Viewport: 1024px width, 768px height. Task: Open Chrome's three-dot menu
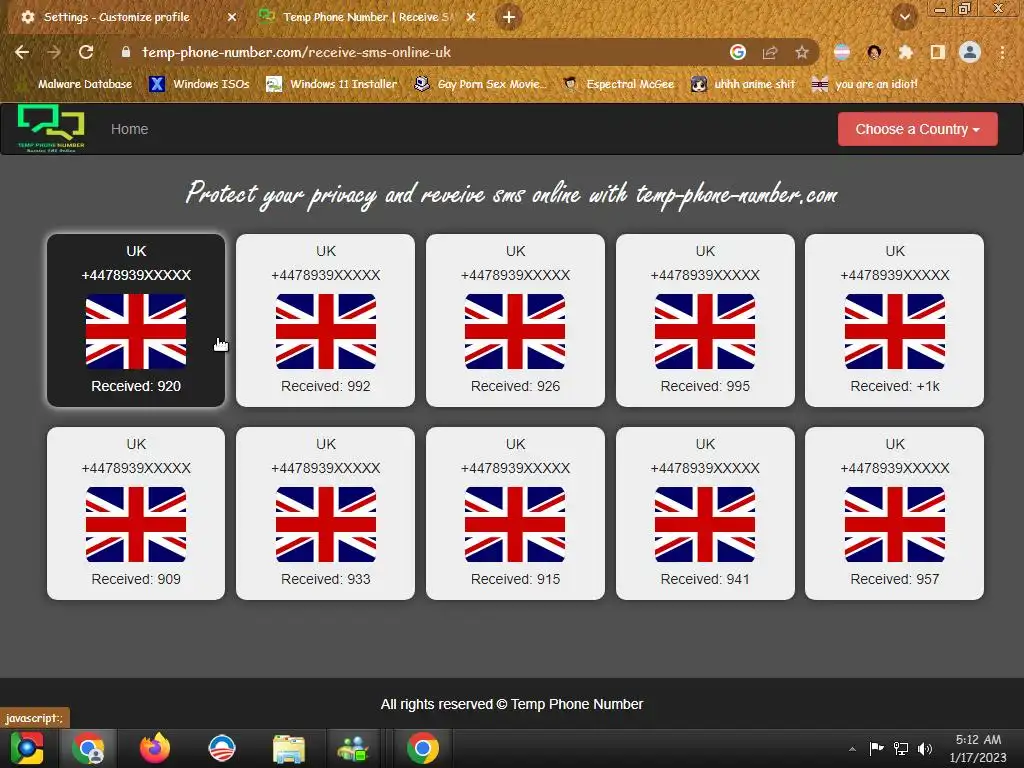1002,52
